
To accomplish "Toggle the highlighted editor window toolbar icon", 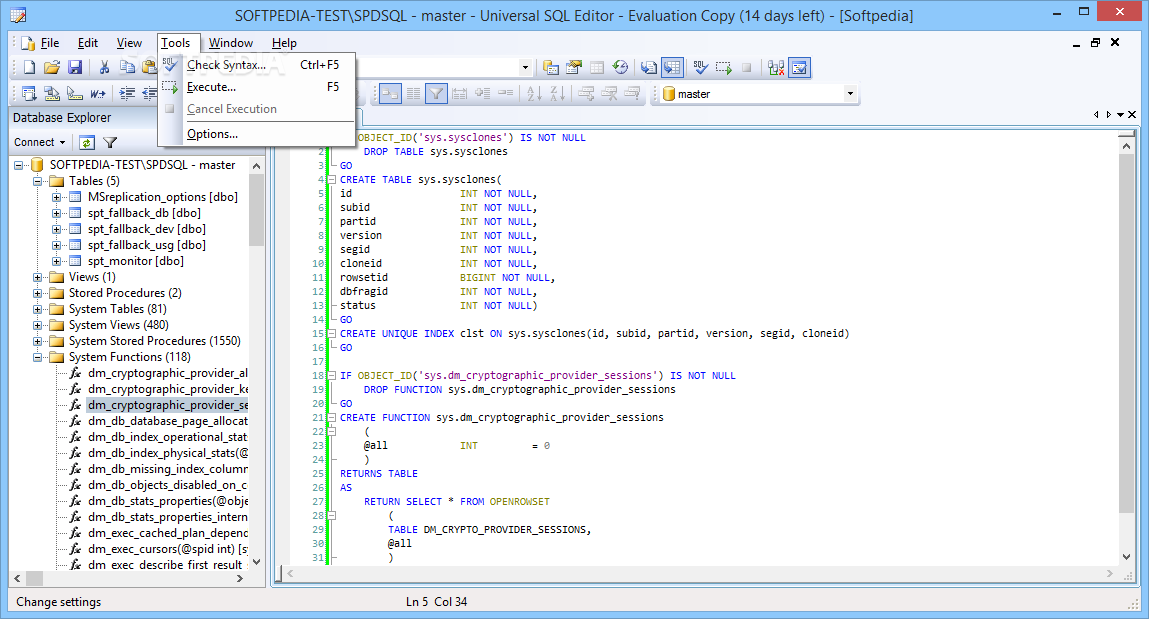I will (x=799, y=67).
